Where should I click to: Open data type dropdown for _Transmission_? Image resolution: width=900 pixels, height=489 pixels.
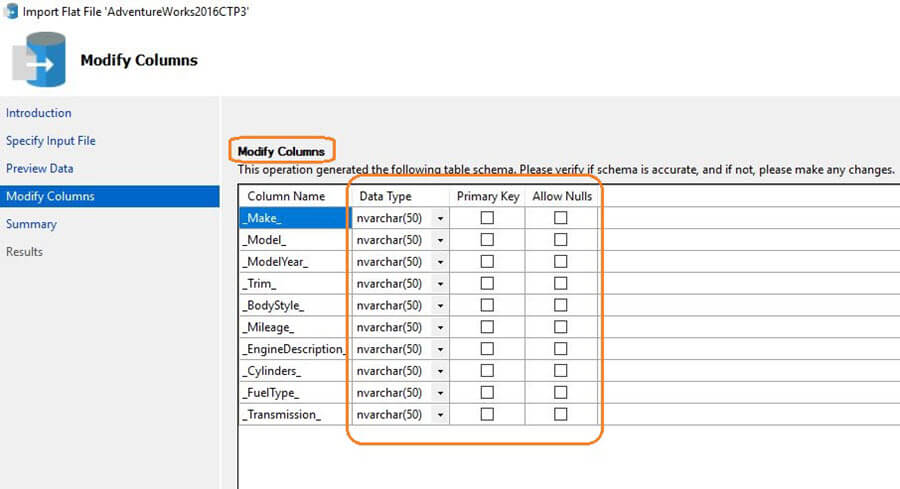pyautogui.click(x=440, y=415)
